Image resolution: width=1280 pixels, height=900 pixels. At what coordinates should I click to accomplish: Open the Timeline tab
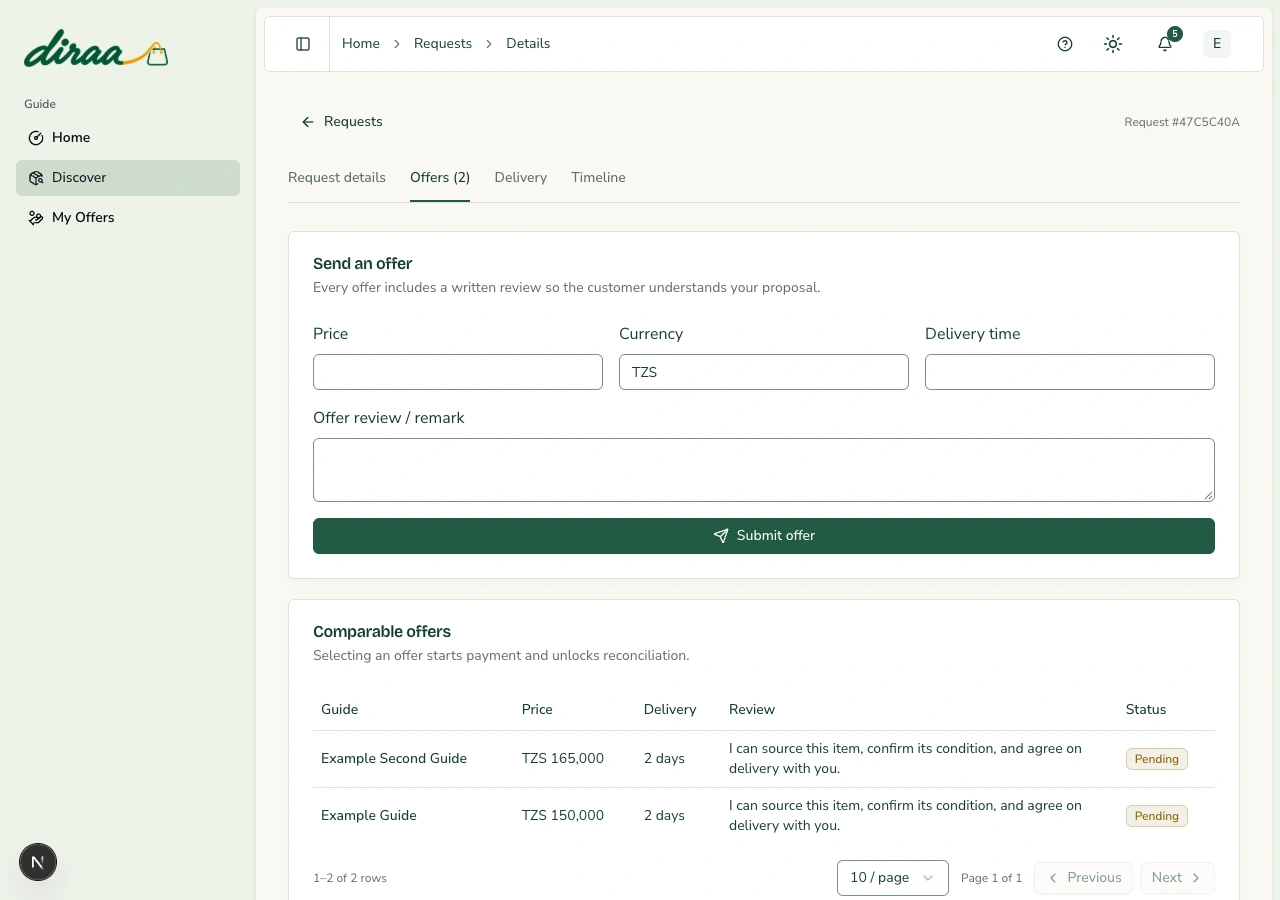598,178
